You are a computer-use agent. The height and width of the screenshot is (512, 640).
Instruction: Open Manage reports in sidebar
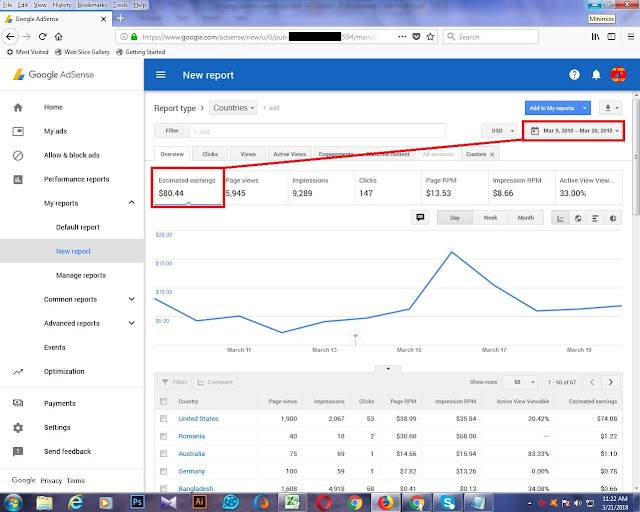pos(81,275)
